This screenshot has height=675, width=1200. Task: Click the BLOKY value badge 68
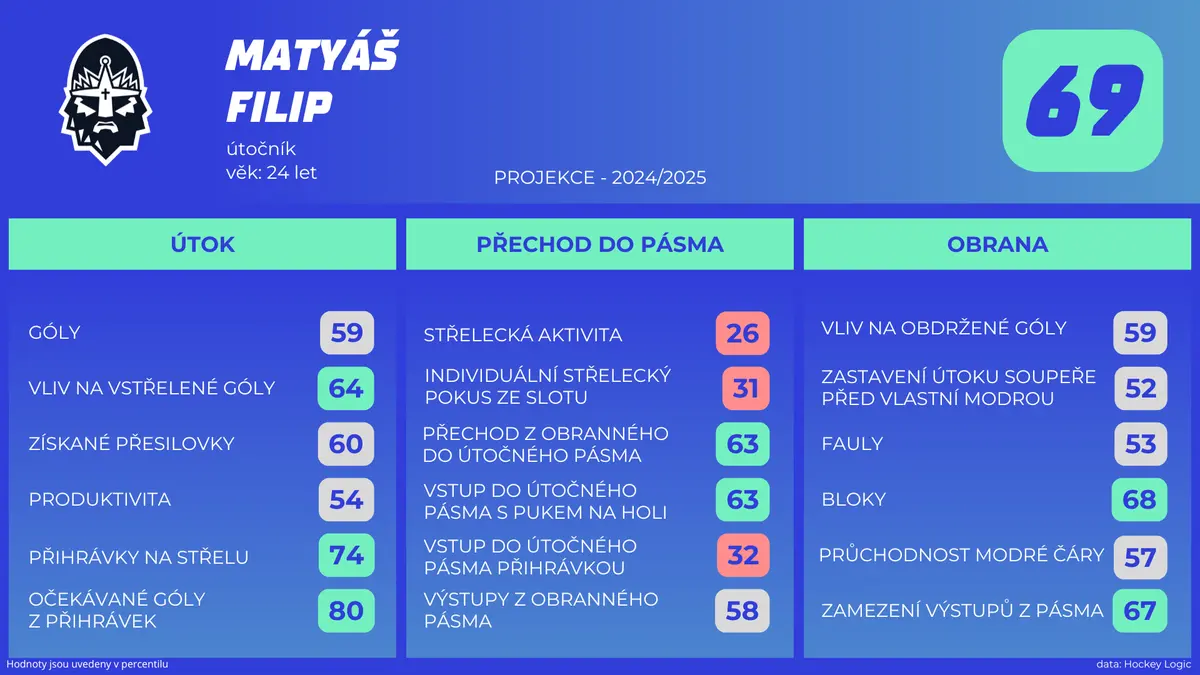tap(1139, 499)
